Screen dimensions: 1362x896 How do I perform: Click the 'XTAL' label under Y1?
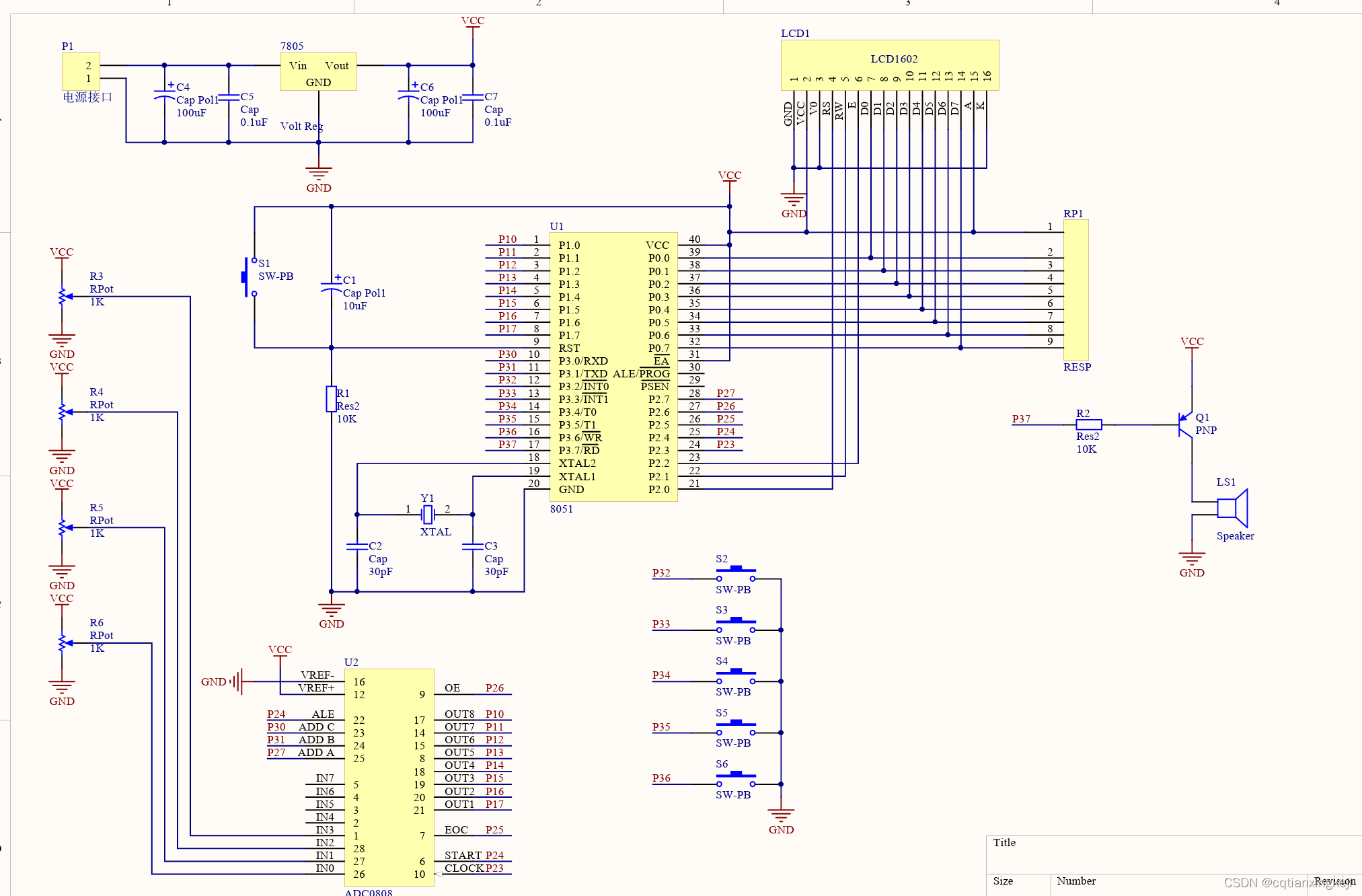click(436, 531)
